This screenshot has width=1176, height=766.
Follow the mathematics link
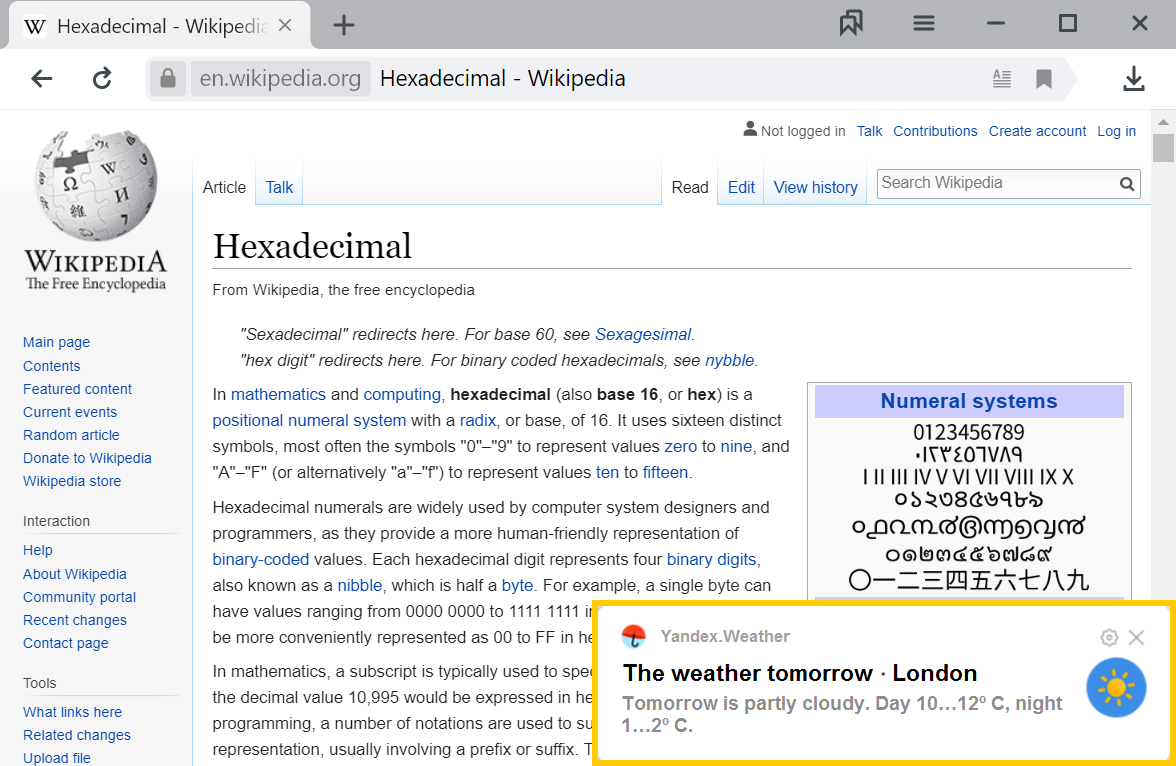[278, 395]
